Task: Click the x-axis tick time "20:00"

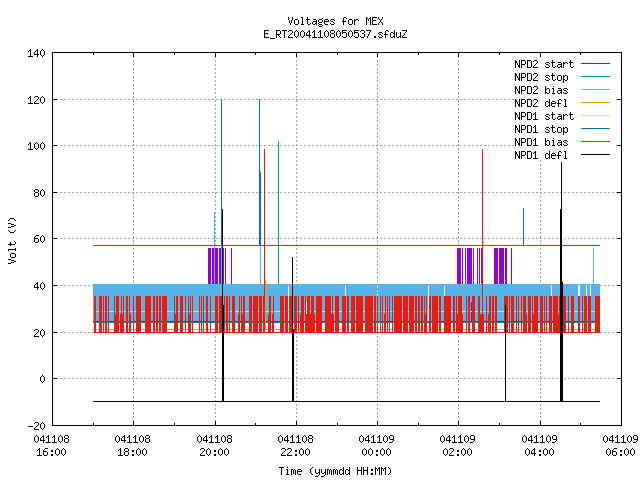Action: click(214, 452)
